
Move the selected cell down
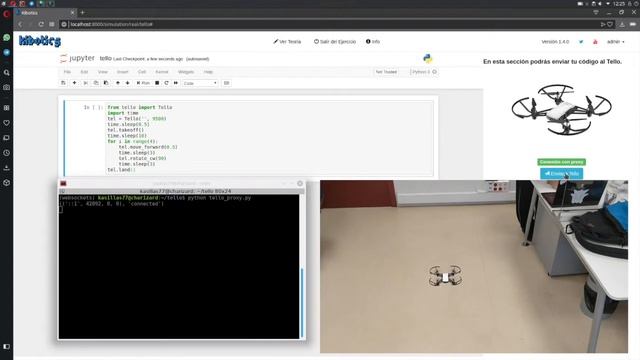[128, 83]
